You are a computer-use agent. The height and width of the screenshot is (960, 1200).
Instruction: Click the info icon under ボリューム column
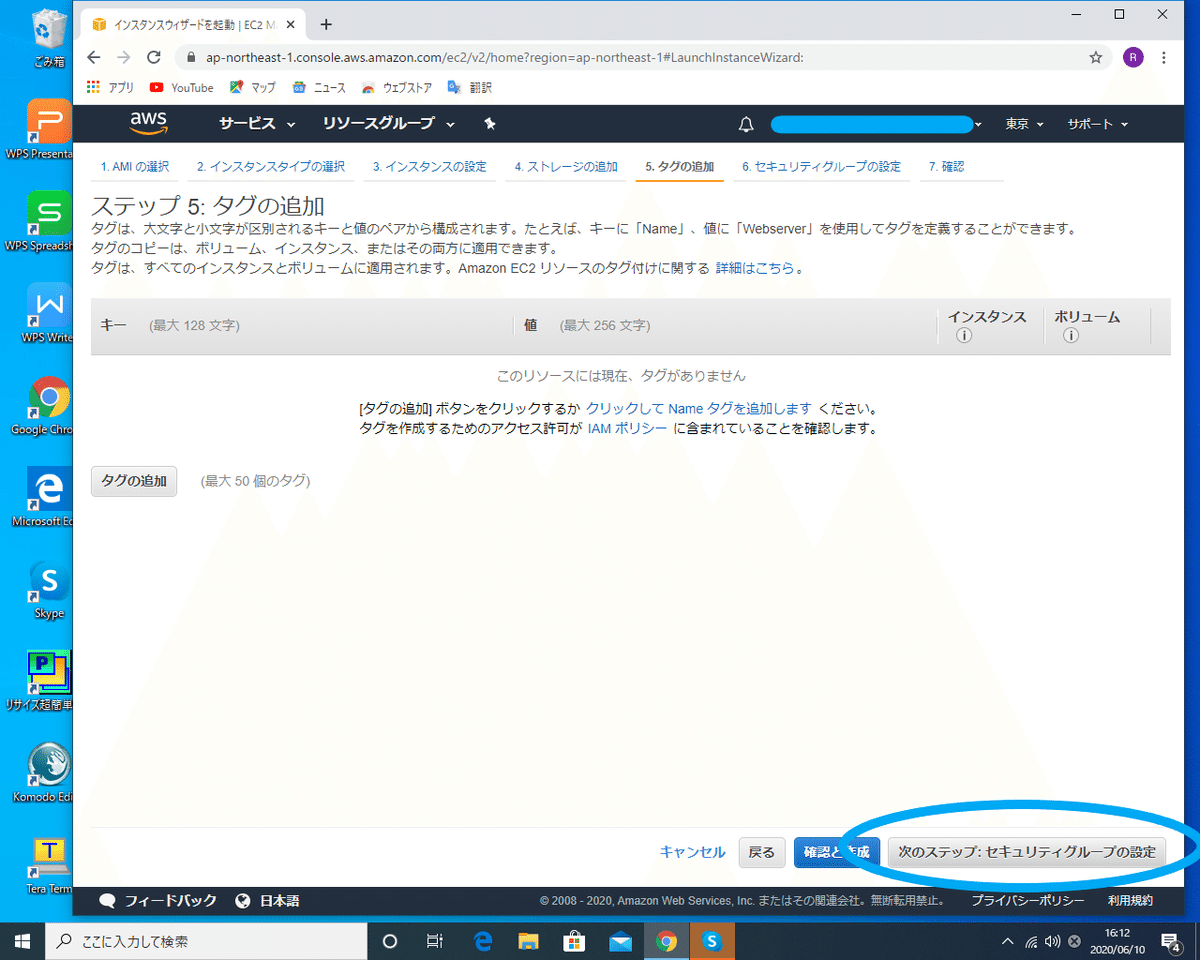pyautogui.click(x=1071, y=336)
